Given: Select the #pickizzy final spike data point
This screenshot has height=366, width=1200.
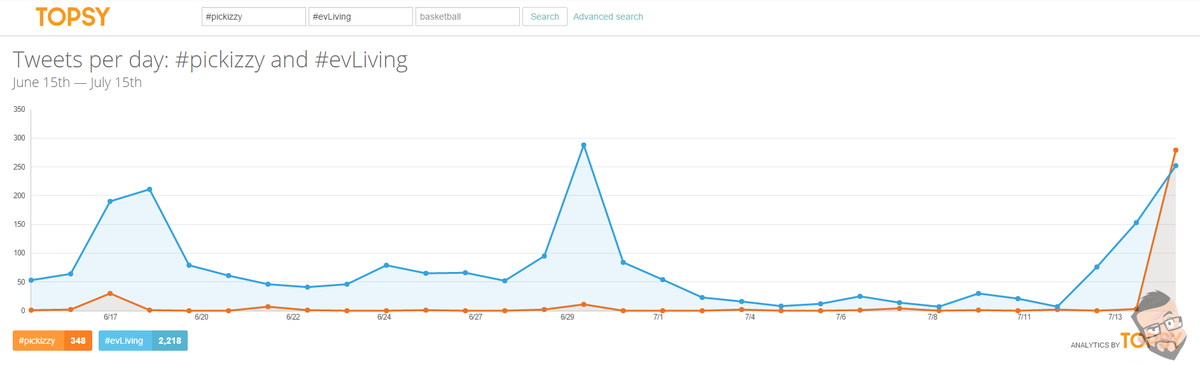Looking at the screenshot, I should tap(1176, 150).
